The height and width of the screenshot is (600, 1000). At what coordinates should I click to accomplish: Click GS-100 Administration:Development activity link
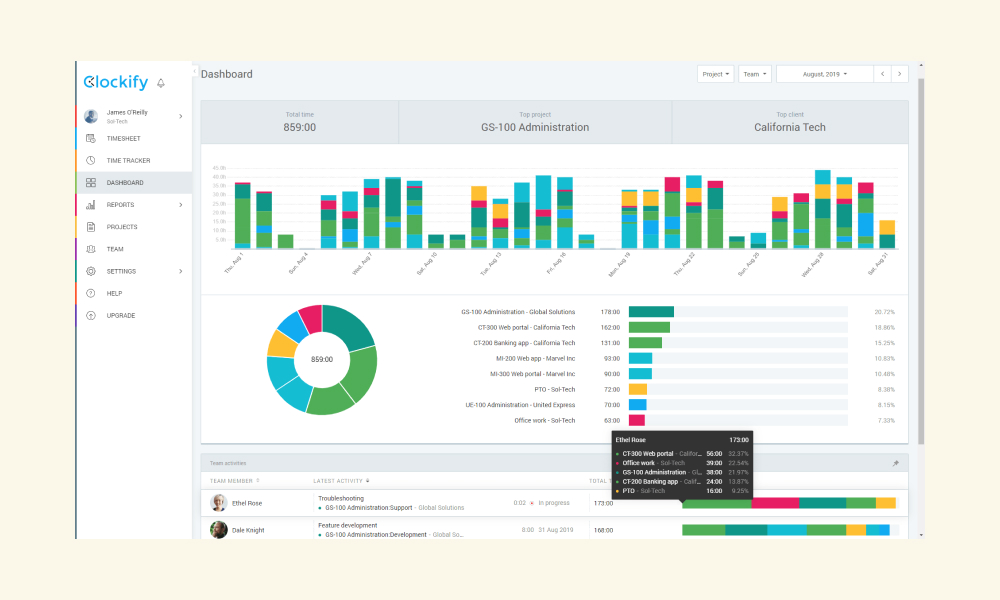pyautogui.click(x=376, y=534)
